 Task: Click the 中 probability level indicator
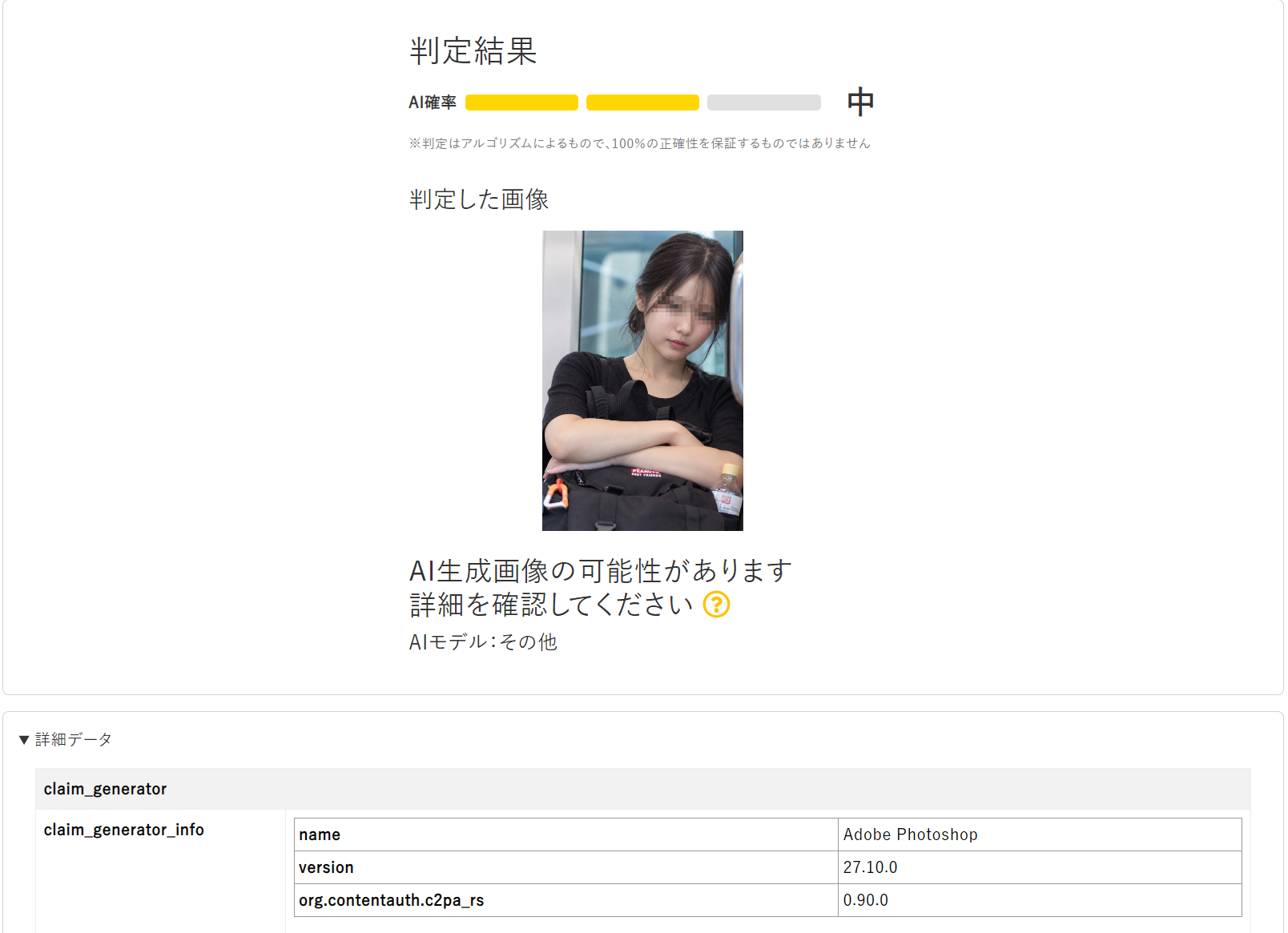860,102
